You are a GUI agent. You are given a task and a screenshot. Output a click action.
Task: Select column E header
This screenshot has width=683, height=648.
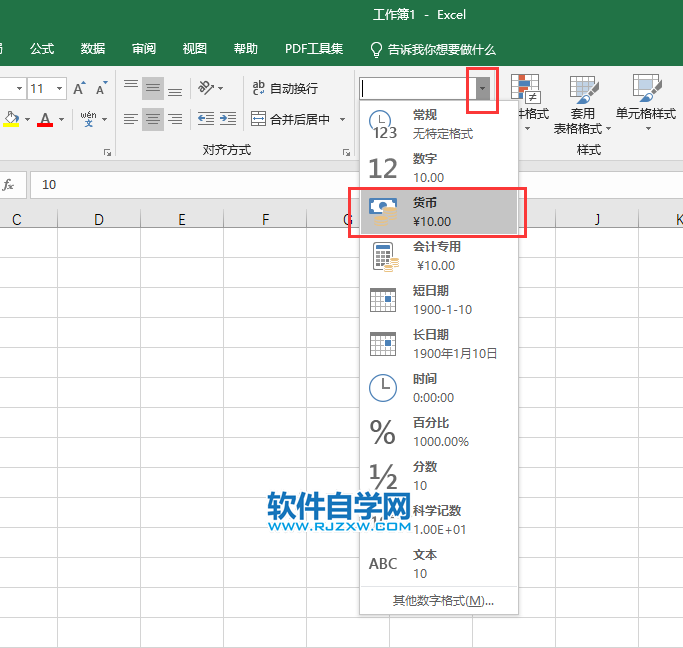(182, 219)
